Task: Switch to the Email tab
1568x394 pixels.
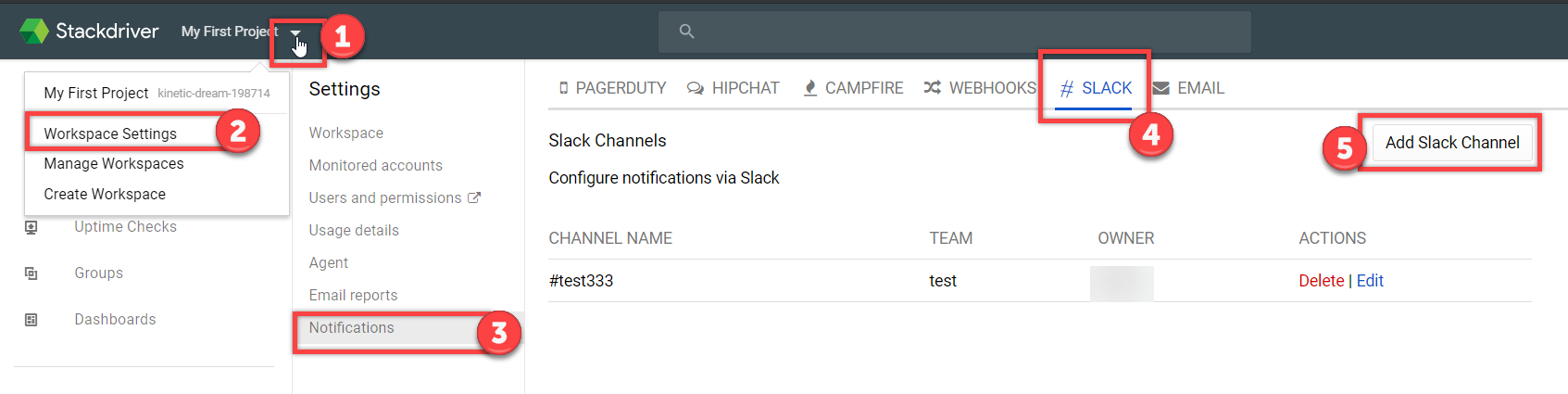Action: pyautogui.click(x=1188, y=88)
